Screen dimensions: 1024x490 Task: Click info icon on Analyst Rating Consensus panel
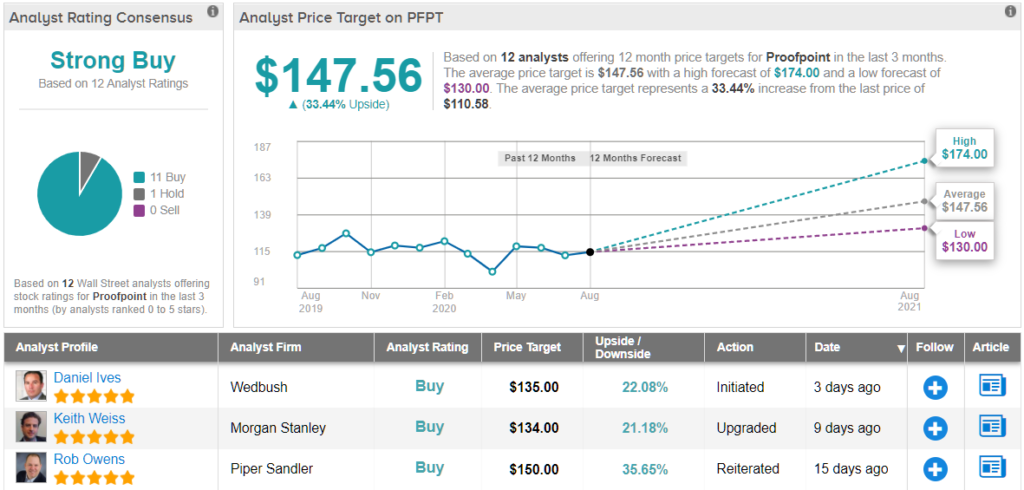(212, 11)
